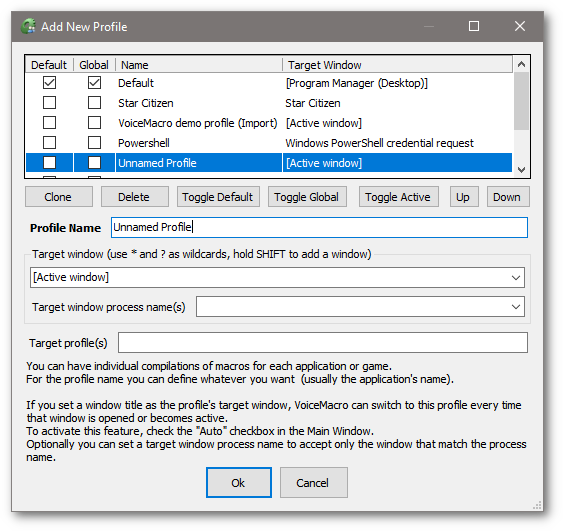Screen dimensions: 563x531
Task: Open the Target window dropdown
Action: click(516, 278)
